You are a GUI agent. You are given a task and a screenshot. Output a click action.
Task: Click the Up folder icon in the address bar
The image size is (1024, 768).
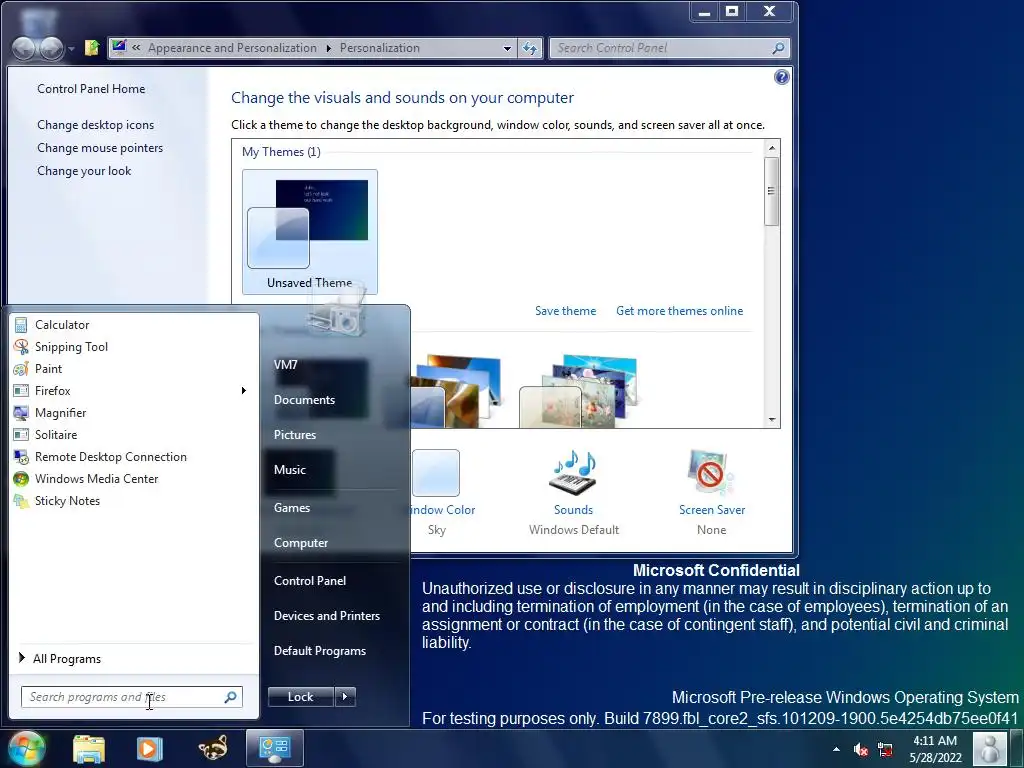click(91, 48)
